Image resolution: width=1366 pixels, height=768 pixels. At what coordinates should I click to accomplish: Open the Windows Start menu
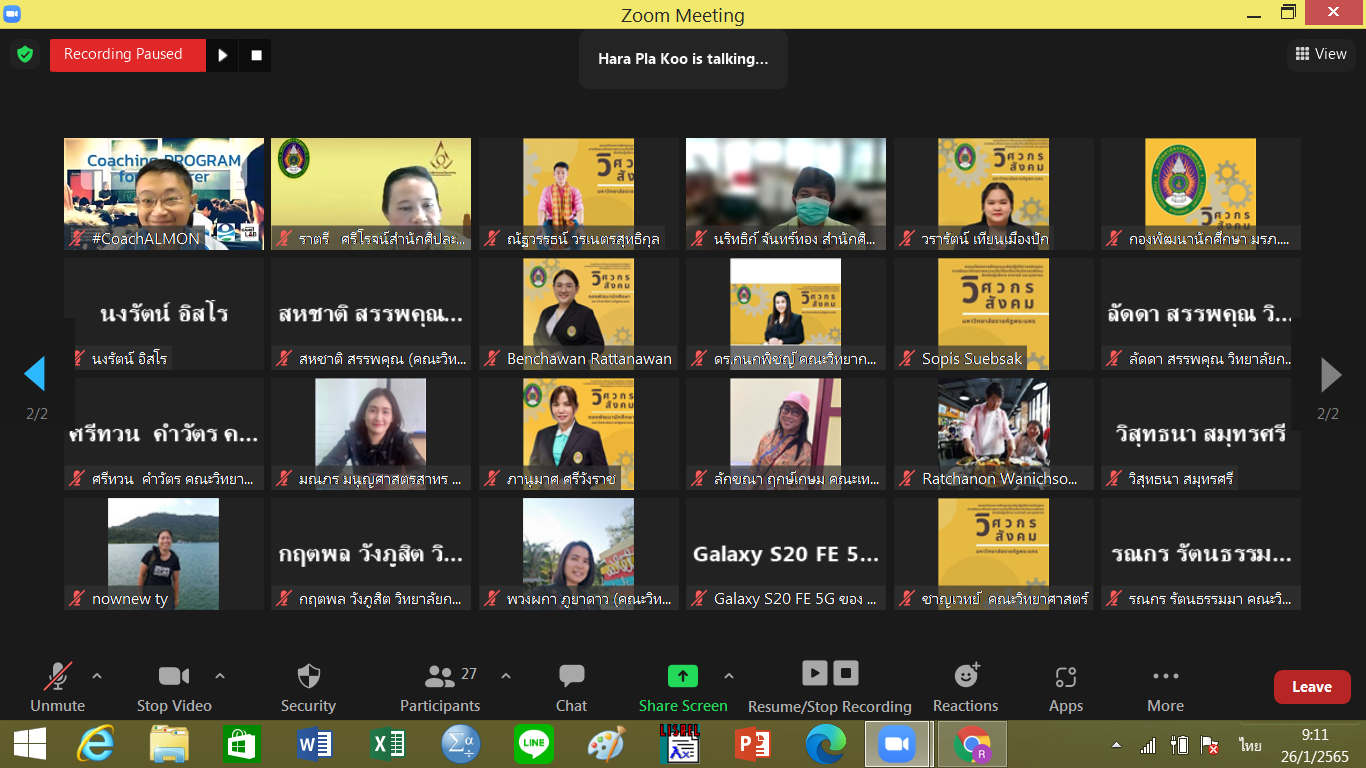click(29, 744)
